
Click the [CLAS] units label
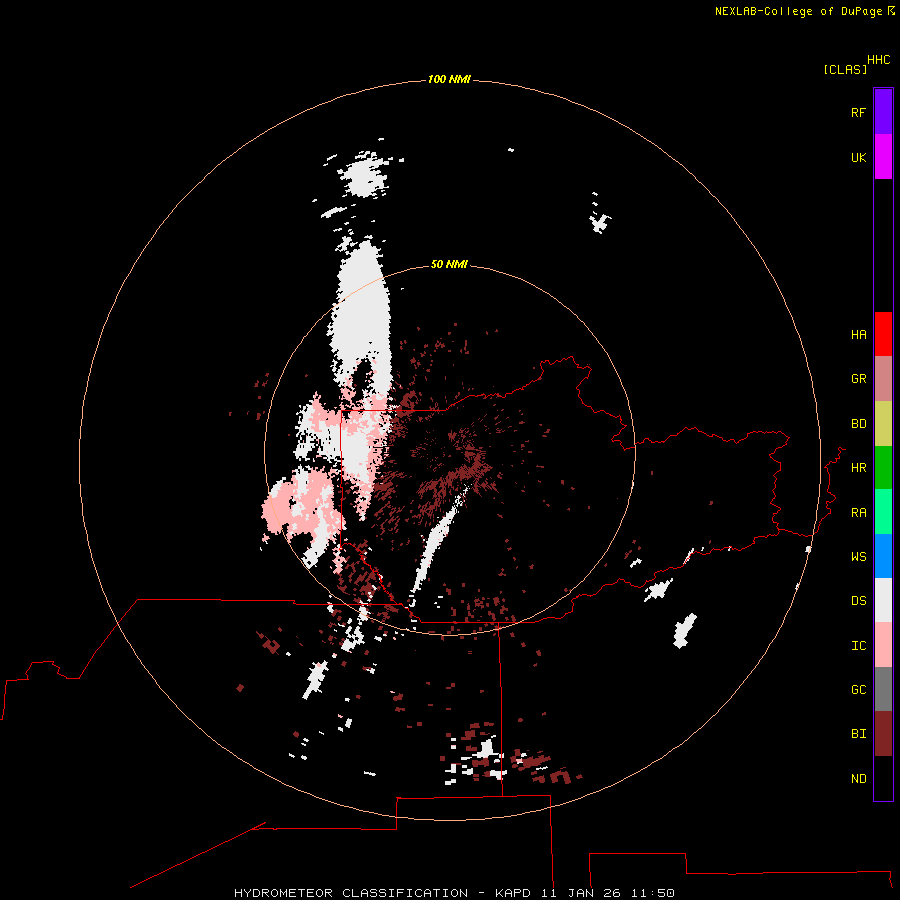[845, 69]
